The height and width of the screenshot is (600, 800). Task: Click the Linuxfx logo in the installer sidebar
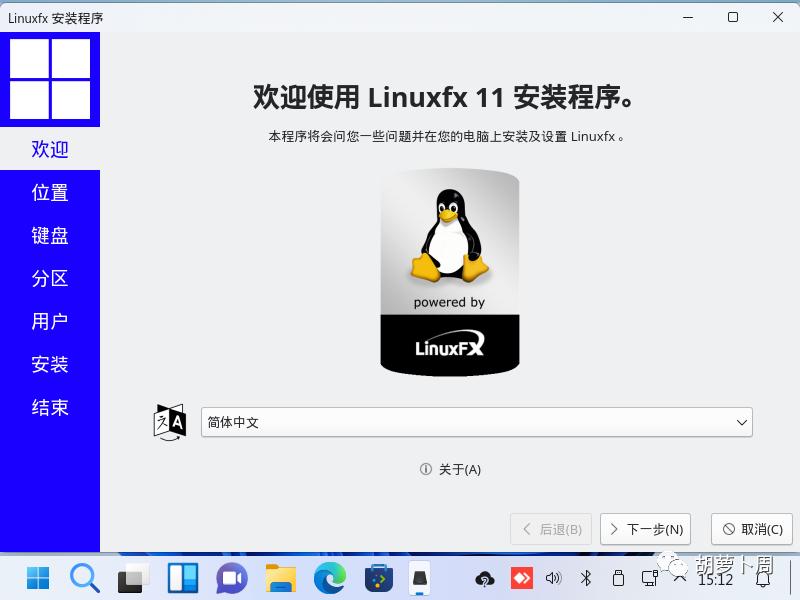coord(50,79)
